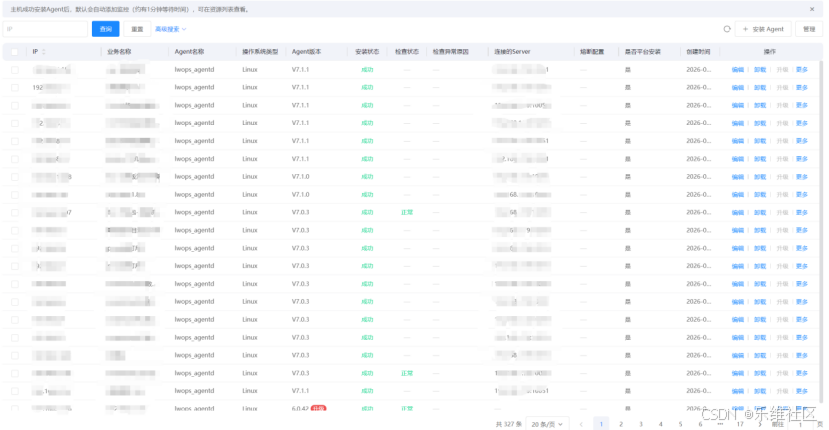Click the red 升级 badge beside 6.0.42

click(x=318, y=408)
